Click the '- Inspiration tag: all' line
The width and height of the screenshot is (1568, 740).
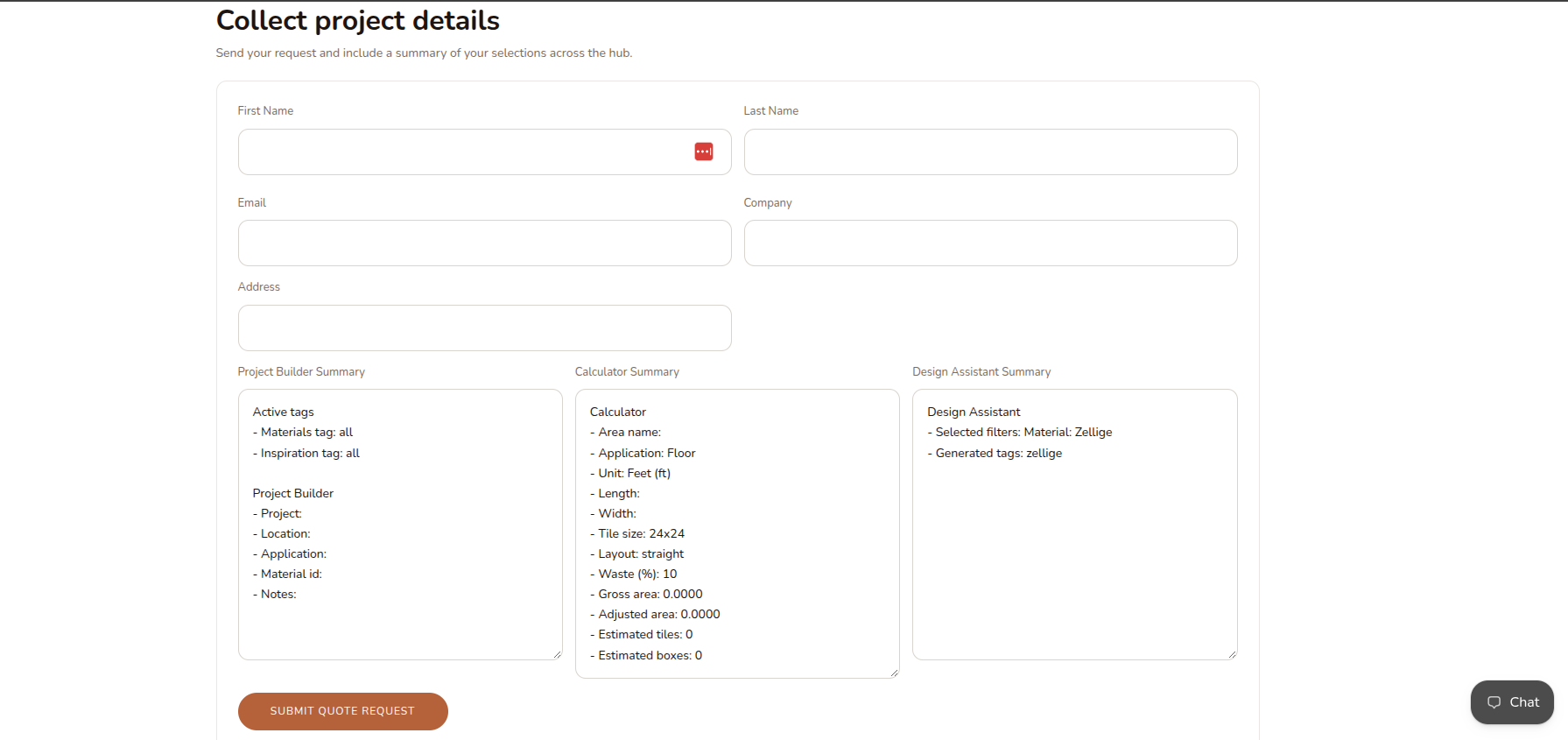306,454
